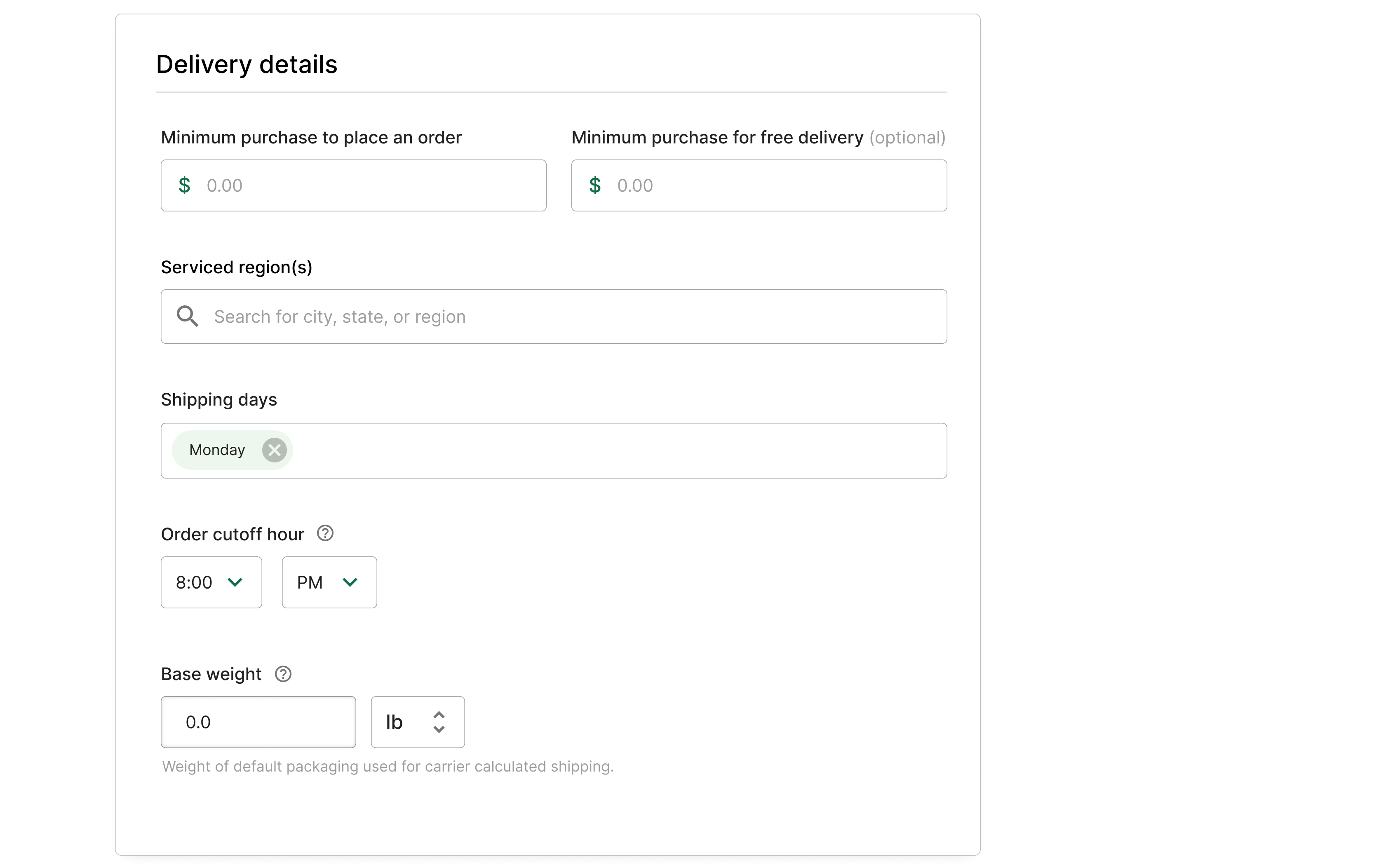Click the dollar sign in minimum purchase order field
The width and height of the screenshot is (1400, 868).
click(x=184, y=185)
